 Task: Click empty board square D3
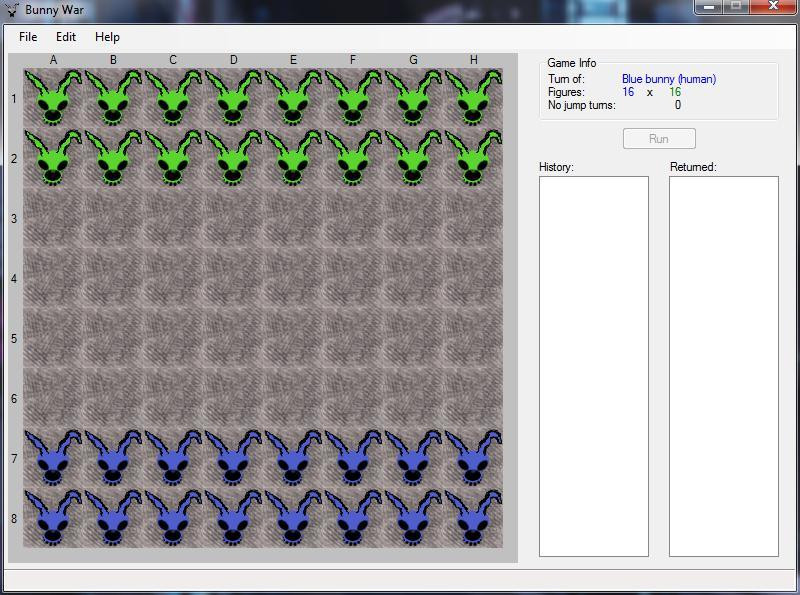click(x=233, y=218)
